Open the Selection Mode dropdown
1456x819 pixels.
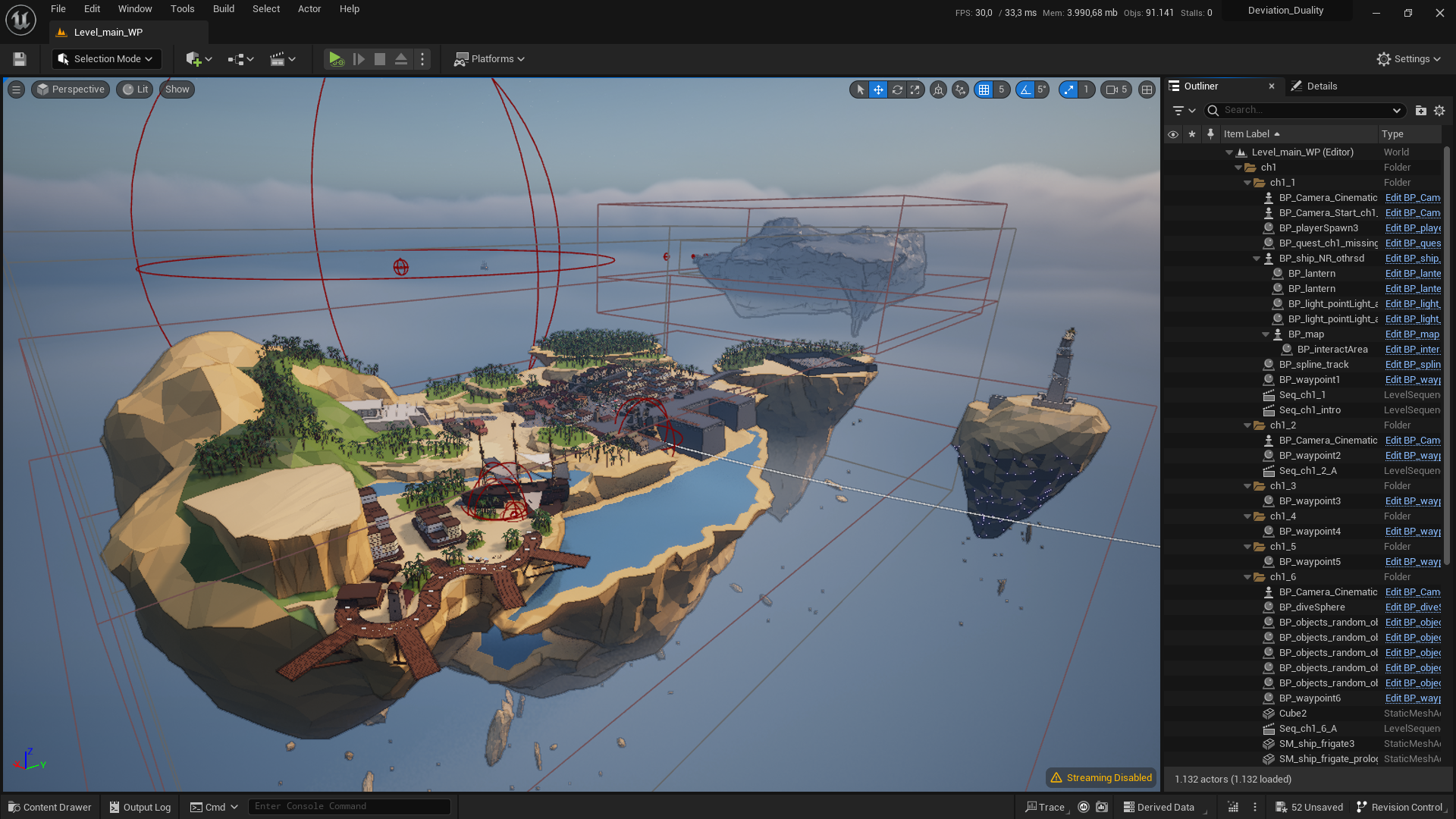pyautogui.click(x=107, y=59)
